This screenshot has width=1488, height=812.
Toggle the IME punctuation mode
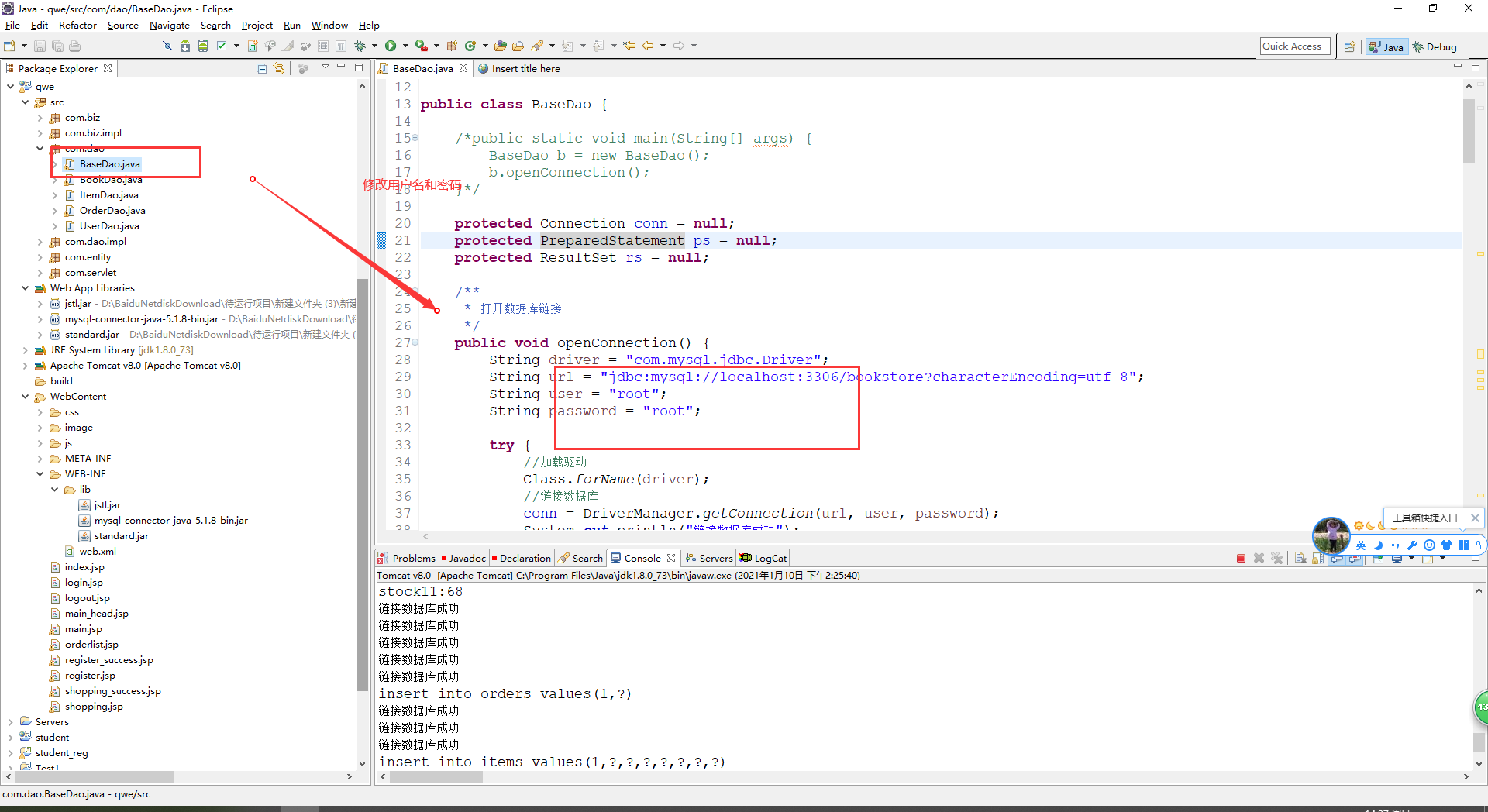pyautogui.click(x=1395, y=545)
